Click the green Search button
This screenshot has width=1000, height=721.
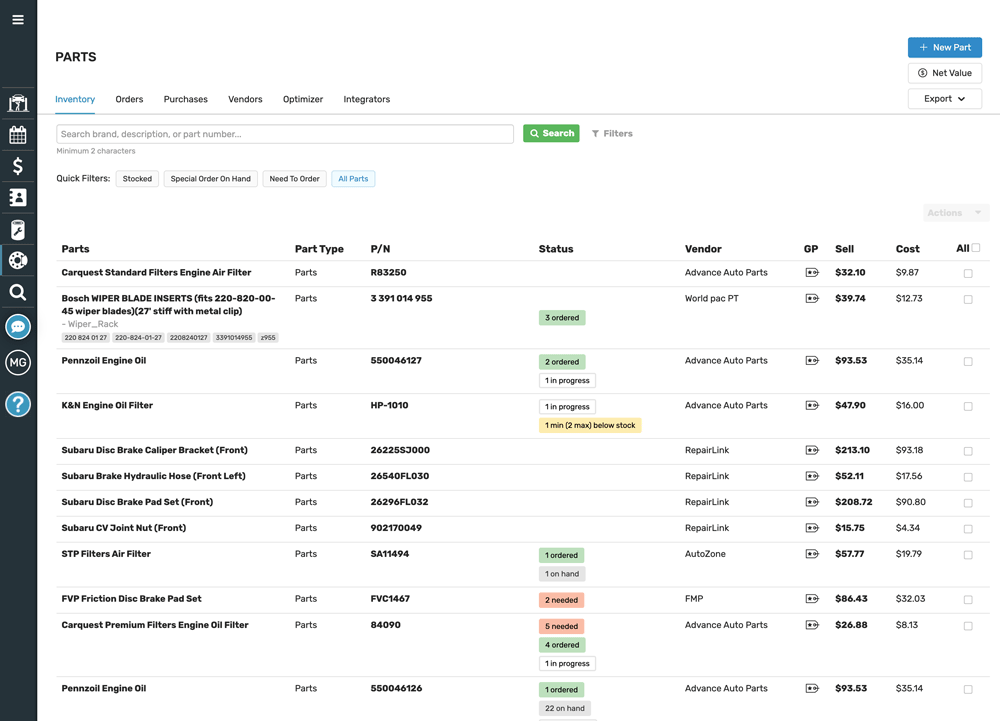pos(551,133)
